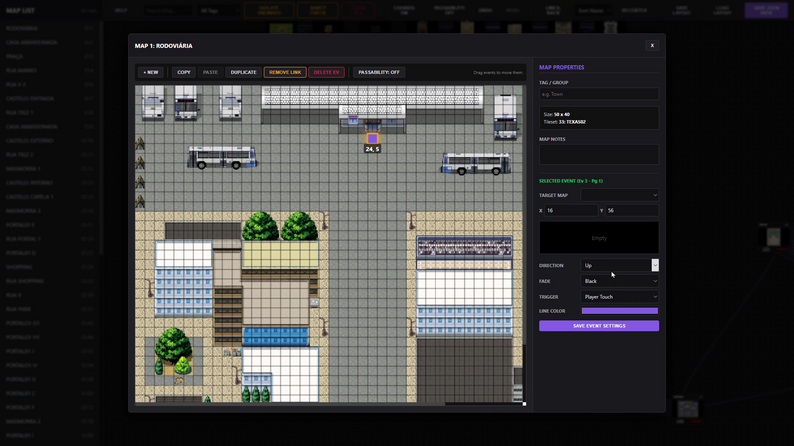
Task: Select MASMORRA 1 in the map list
Action: (50, 169)
